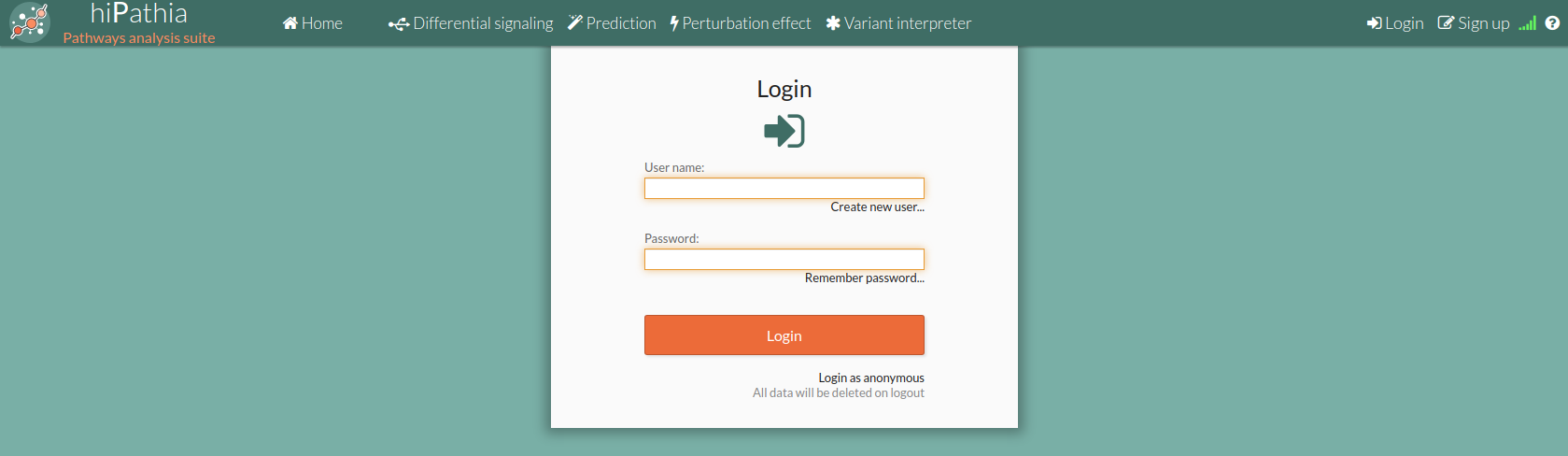This screenshot has width=1568, height=456.
Task: Click the Home house icon
Action: click(x=290, y=23)
